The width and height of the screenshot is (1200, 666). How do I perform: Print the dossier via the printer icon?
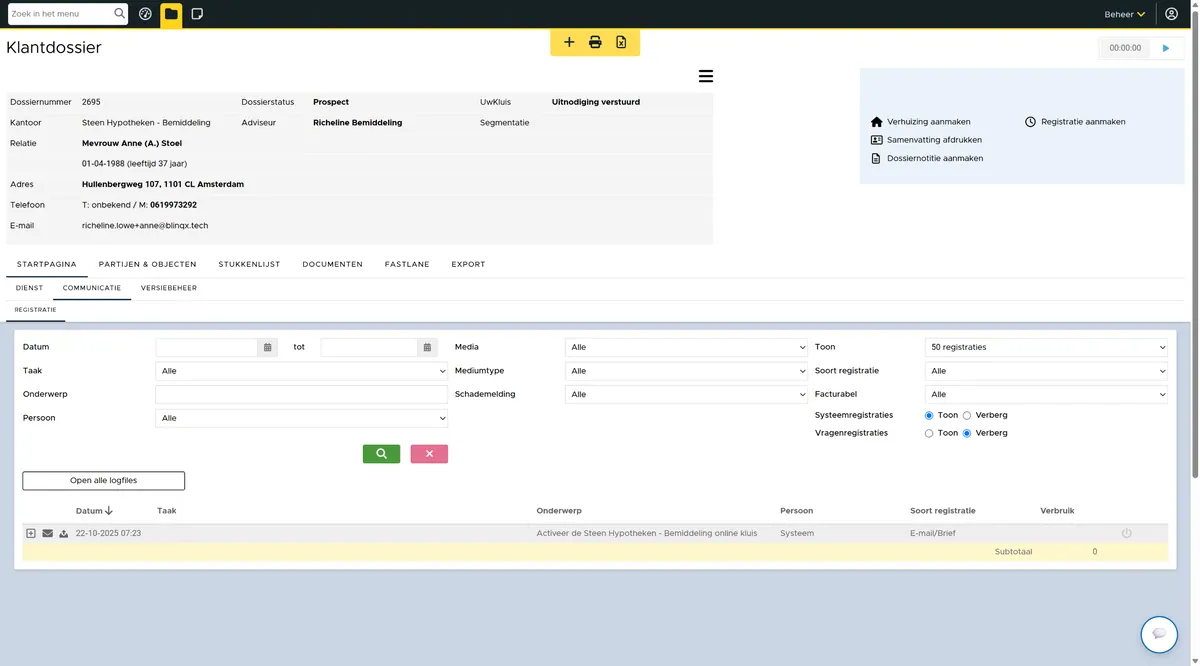tap(595, 42)
